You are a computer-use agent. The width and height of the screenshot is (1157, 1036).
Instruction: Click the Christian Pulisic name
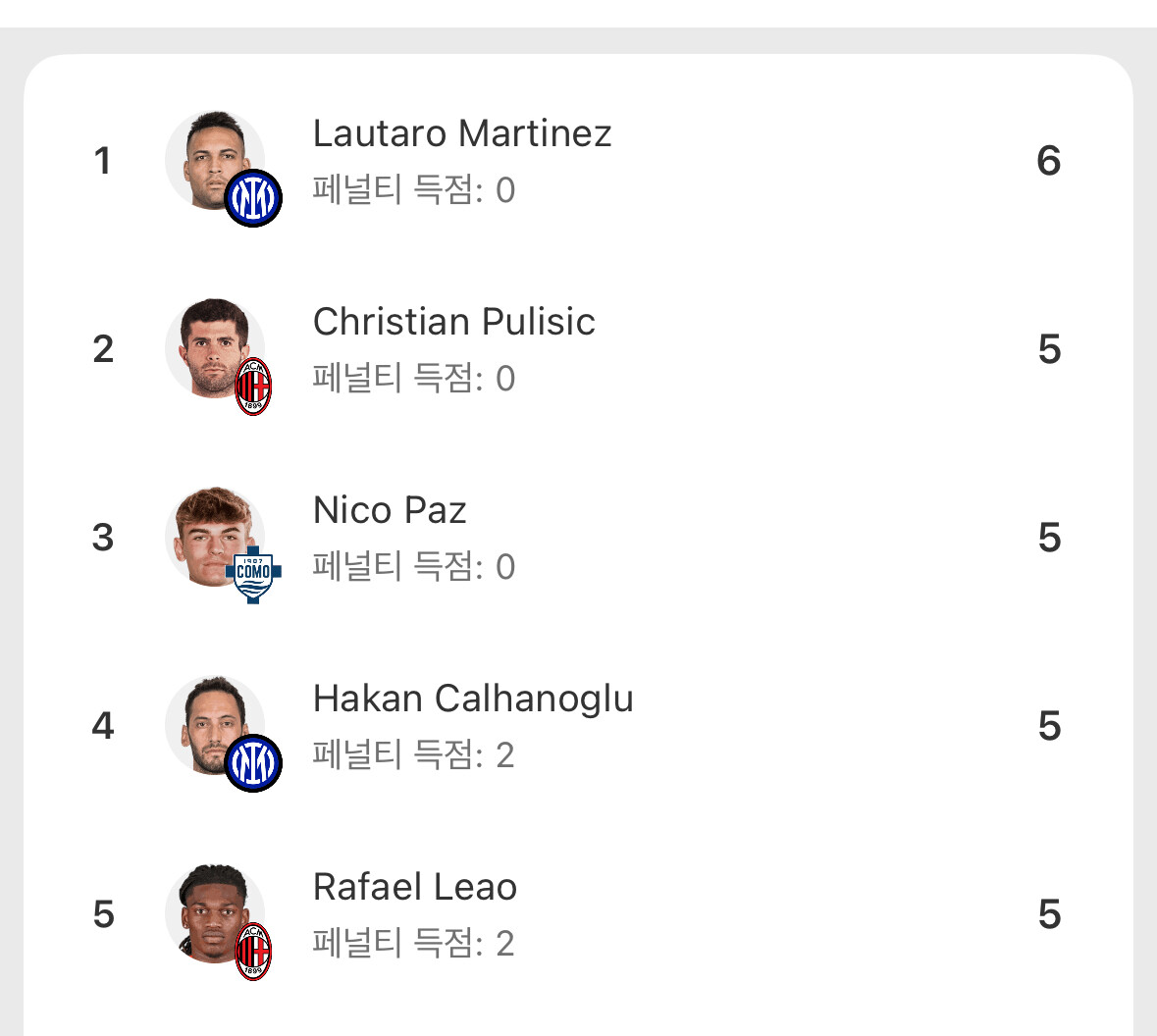click(x=454, y=322)
